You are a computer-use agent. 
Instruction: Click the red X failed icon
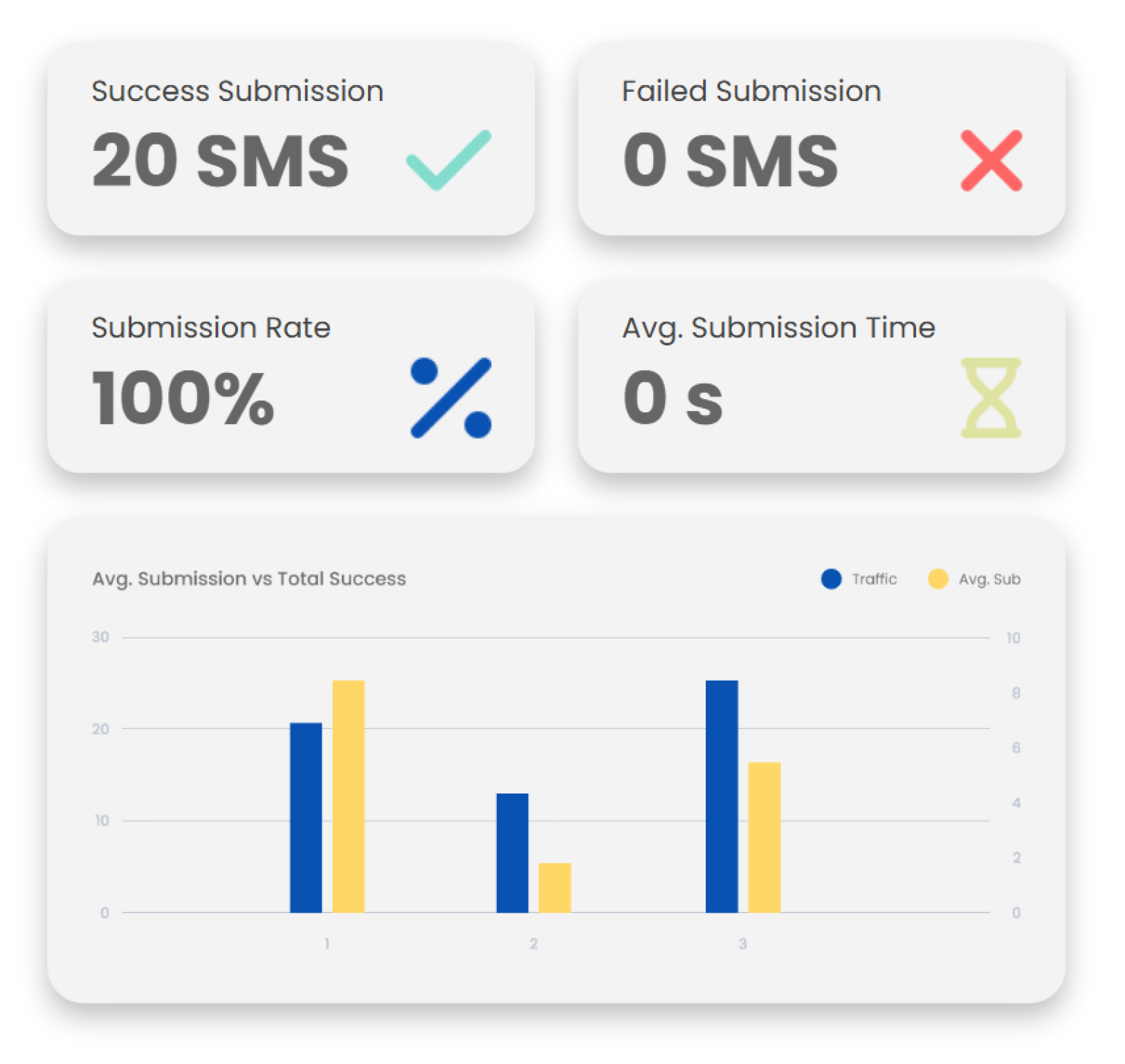991,160
